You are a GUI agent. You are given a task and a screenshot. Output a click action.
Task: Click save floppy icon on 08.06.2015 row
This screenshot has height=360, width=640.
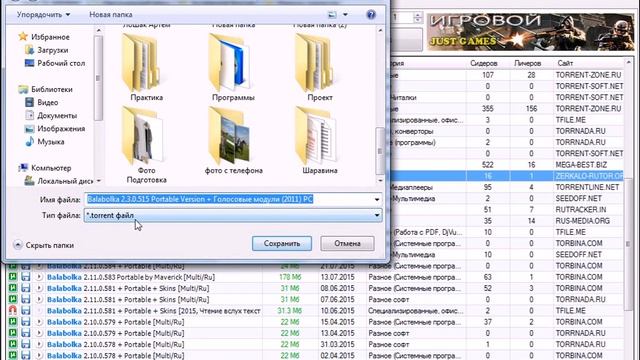coord(26,288)
